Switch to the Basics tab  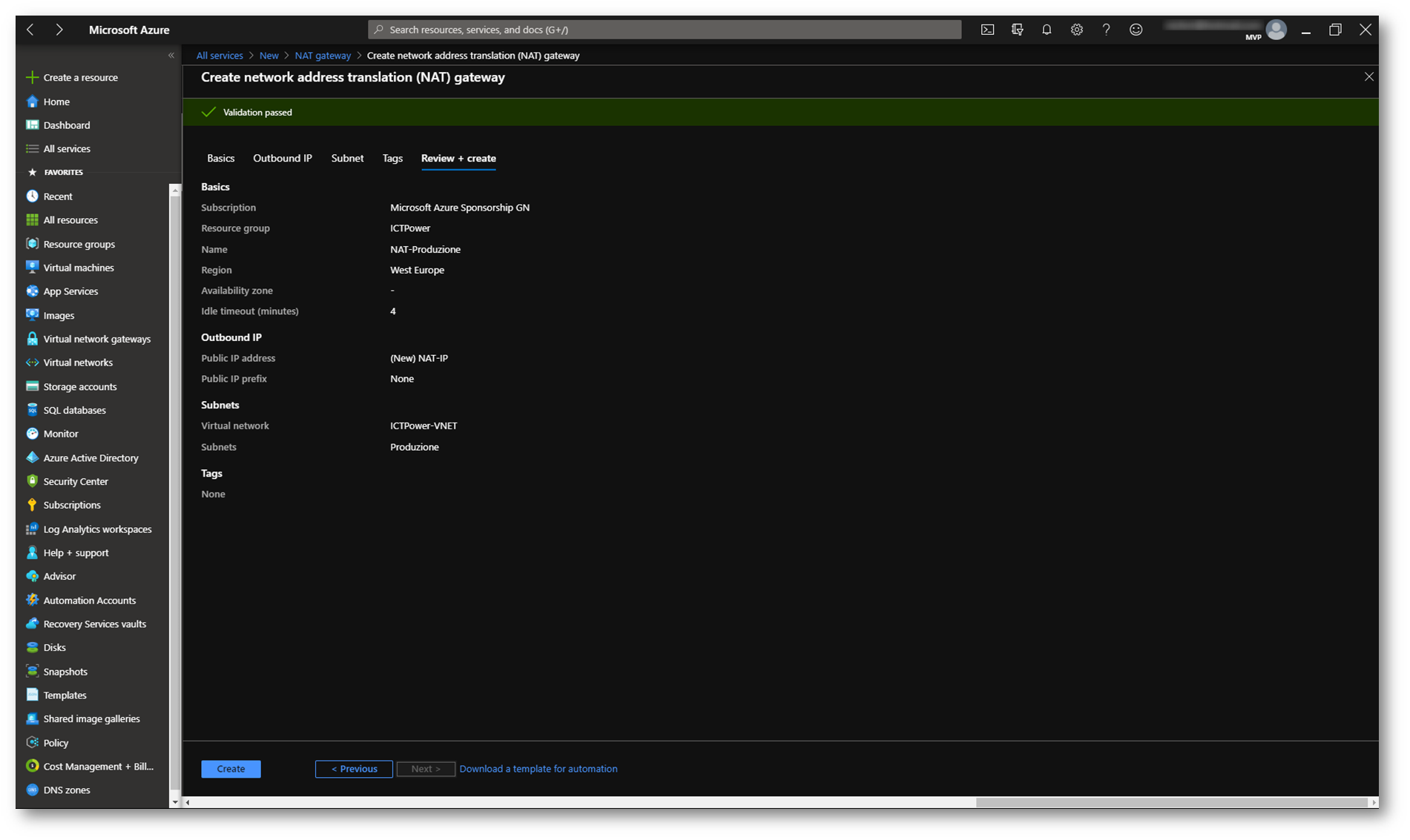[220, 159]
